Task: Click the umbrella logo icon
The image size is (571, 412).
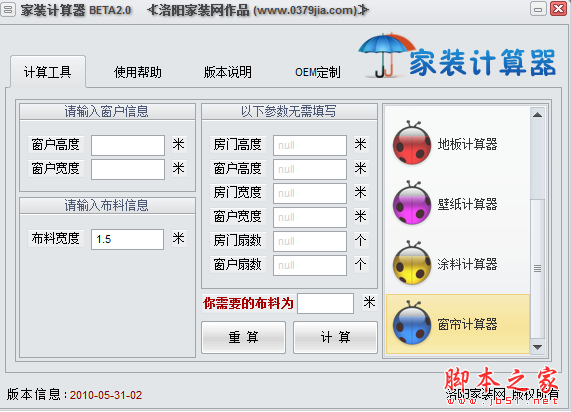Action: tap(385, 55)
